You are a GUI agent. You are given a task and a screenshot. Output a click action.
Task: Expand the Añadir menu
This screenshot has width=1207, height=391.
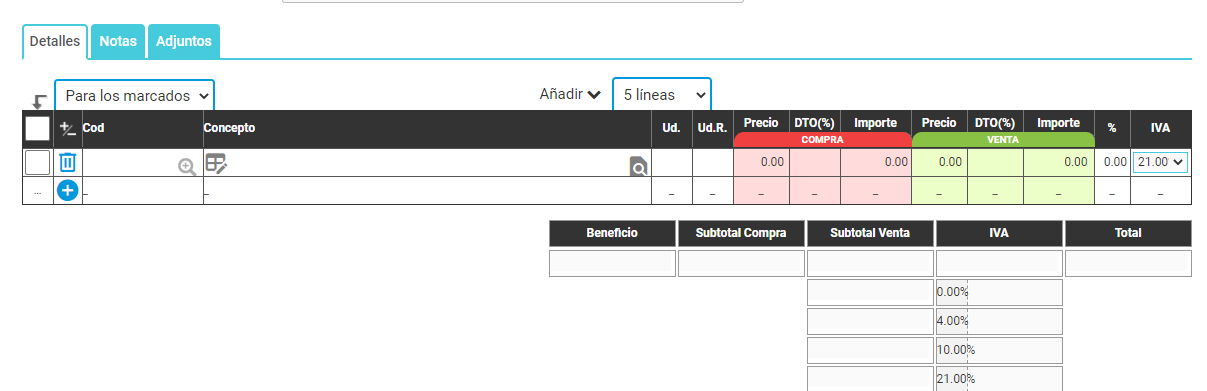tap(570, 95)
